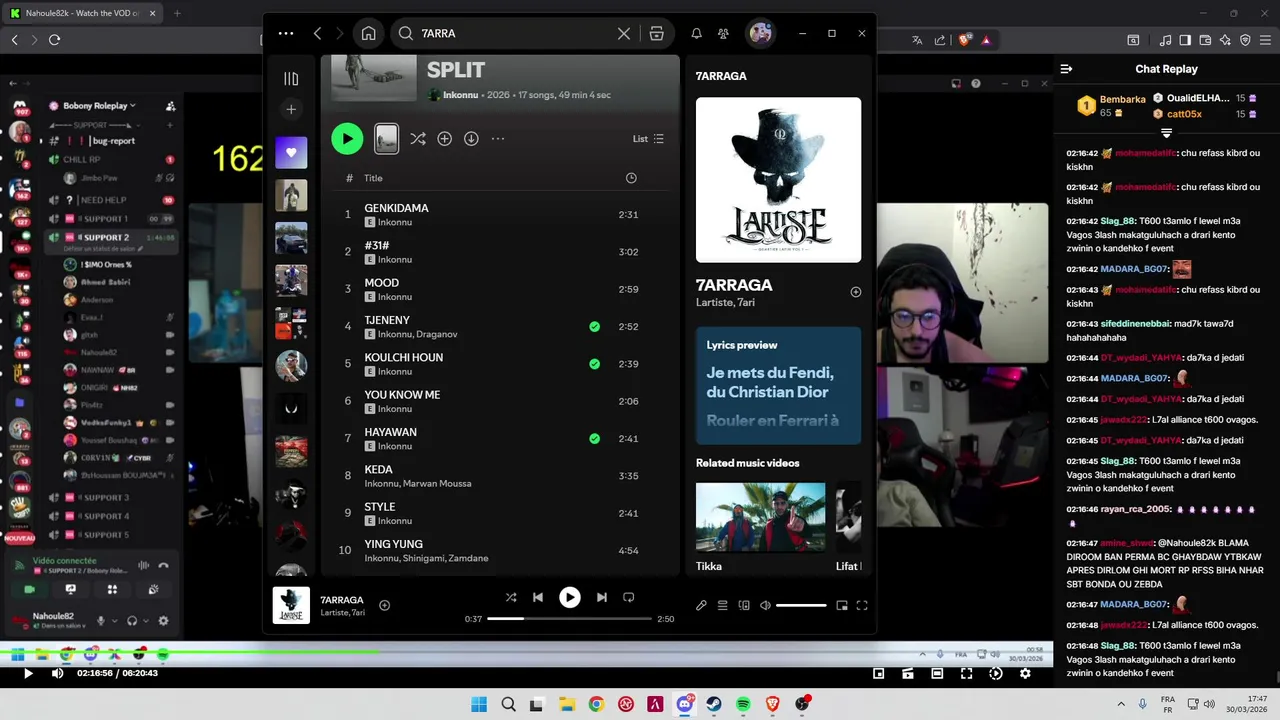Open Steam from the Windows taskbar
This screenshot has width=1280, height=720.
click(714, 704)
